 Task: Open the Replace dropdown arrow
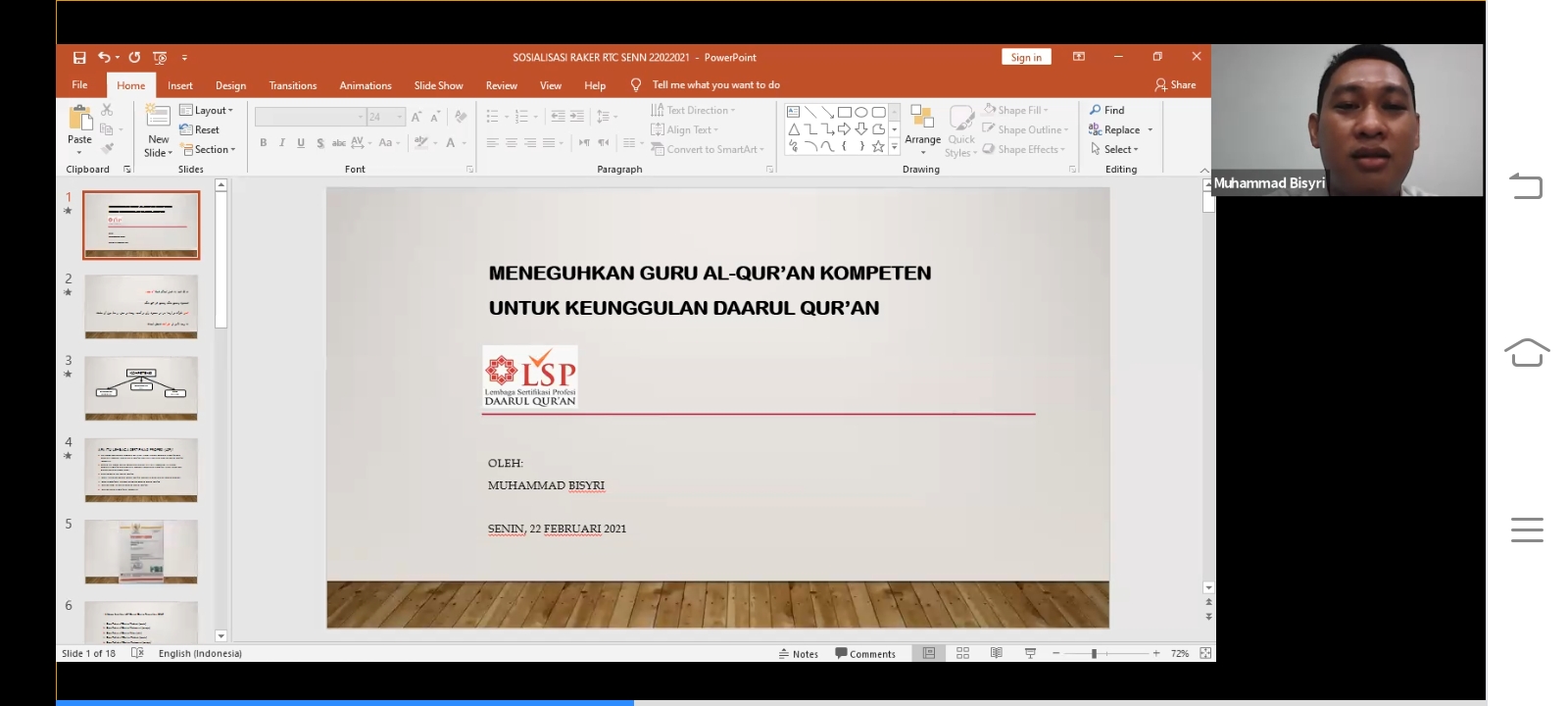(1151, 129)
